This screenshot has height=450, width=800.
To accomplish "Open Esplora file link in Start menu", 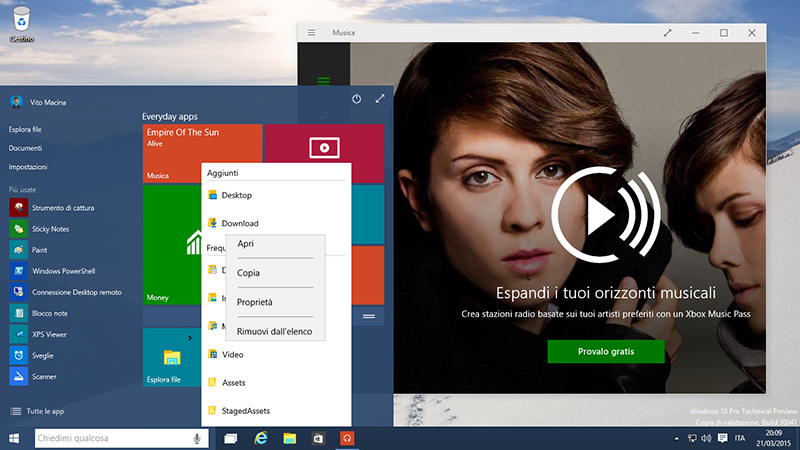I will [x=25, y=130].
